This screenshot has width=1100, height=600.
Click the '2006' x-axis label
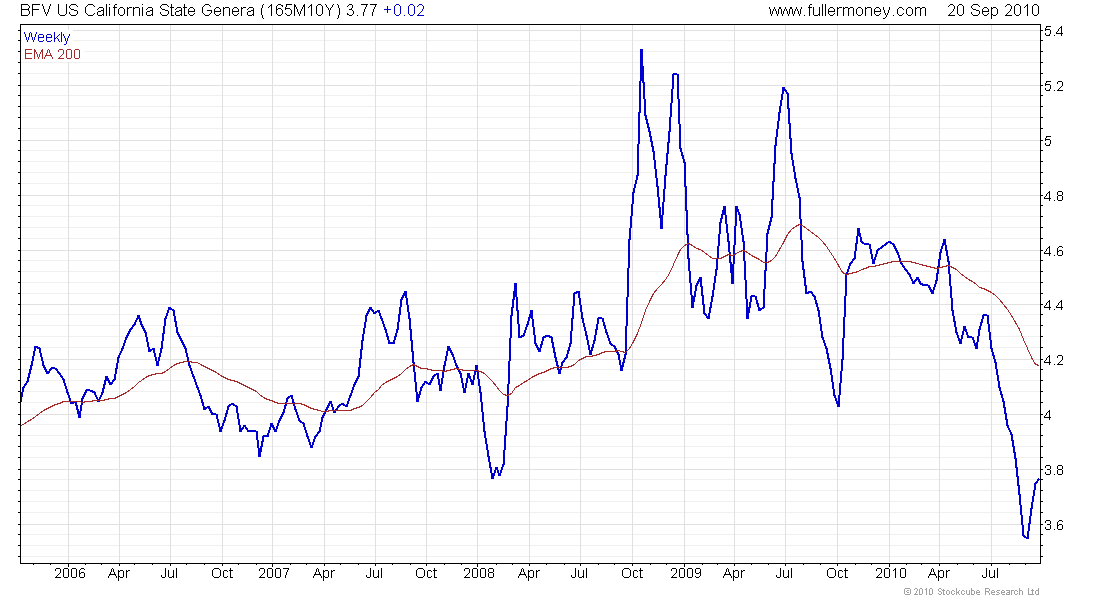[x=69, y=573]
